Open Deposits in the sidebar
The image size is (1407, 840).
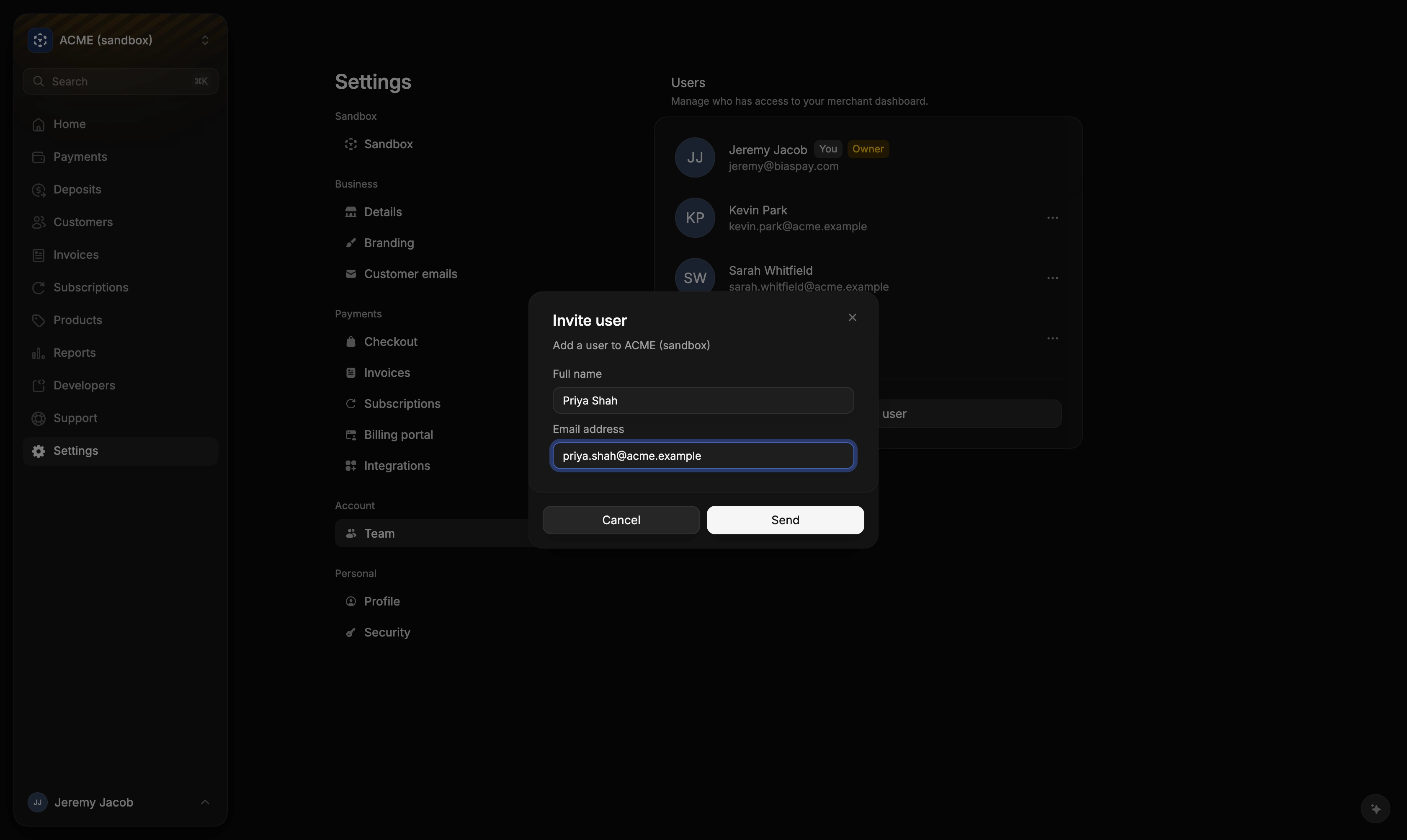pos(120,190)
